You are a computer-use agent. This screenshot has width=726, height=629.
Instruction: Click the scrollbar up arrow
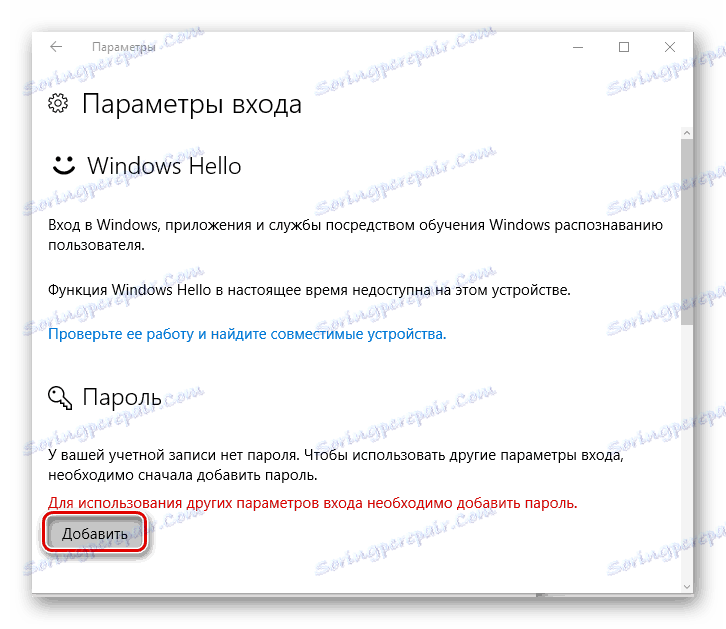tap(687, 133)
